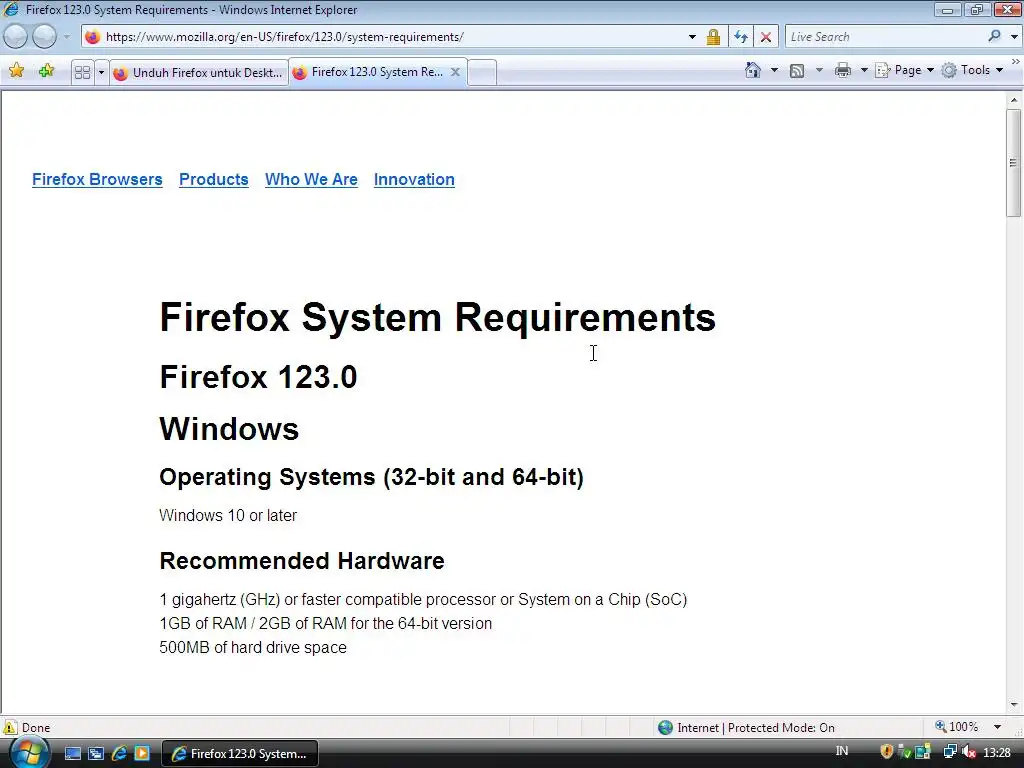Expand the feeds dropdown arrow
This screenshot has height=768, width=1024.
pos(819,70)
